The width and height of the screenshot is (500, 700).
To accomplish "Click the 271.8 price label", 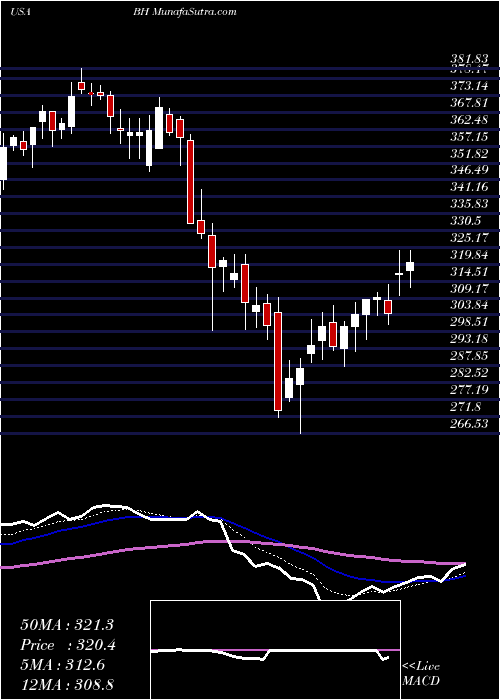I will pos(465,407).
